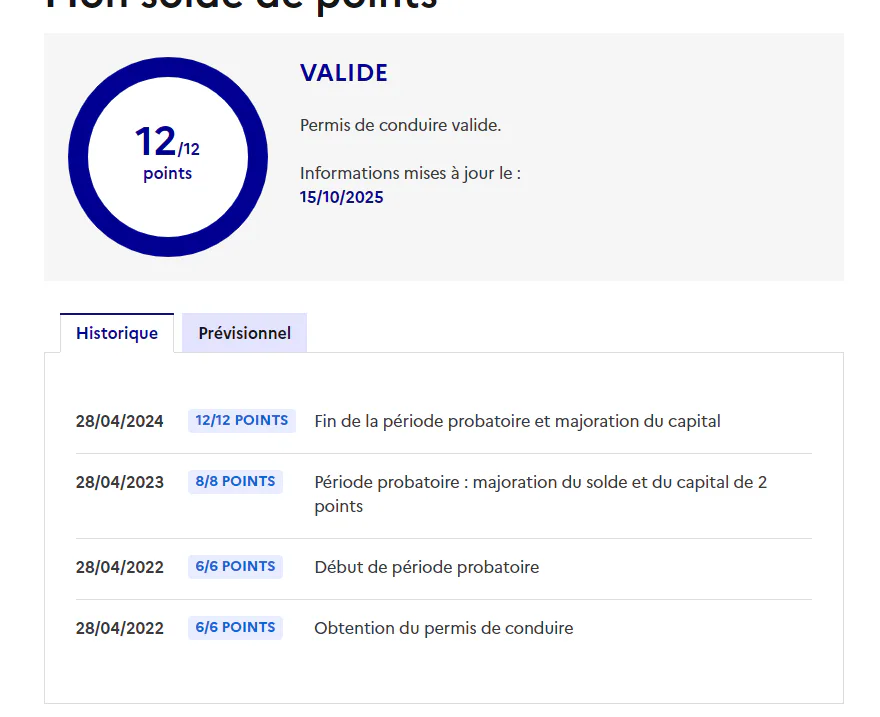Click 'Permis de conduire valide.' text
This screenshot has width=880, height=717.
click(400, 125)
